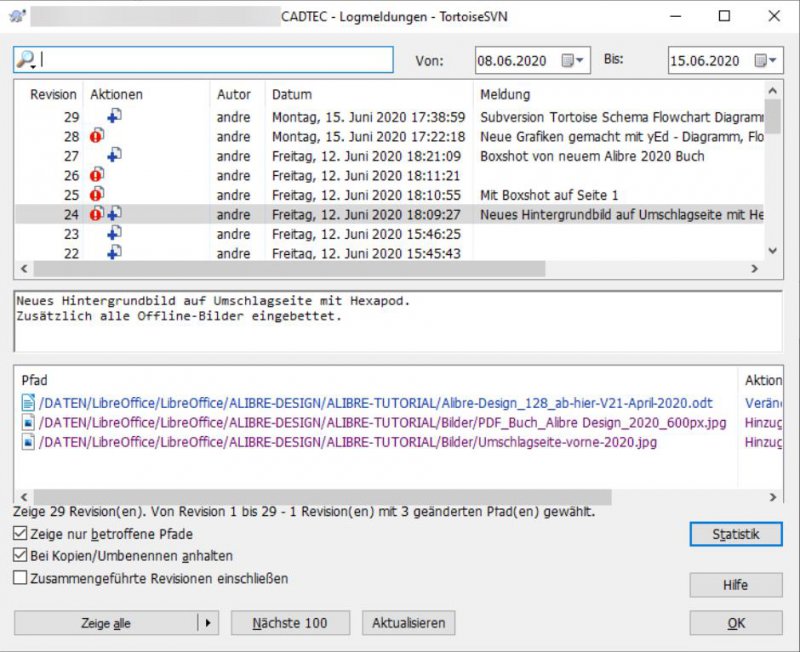Image resolution: width=800 pixels, height=652 pixels.
Task: Click the 'Zeige 29 Revision(en)' status text
Action: pos(304,511)
